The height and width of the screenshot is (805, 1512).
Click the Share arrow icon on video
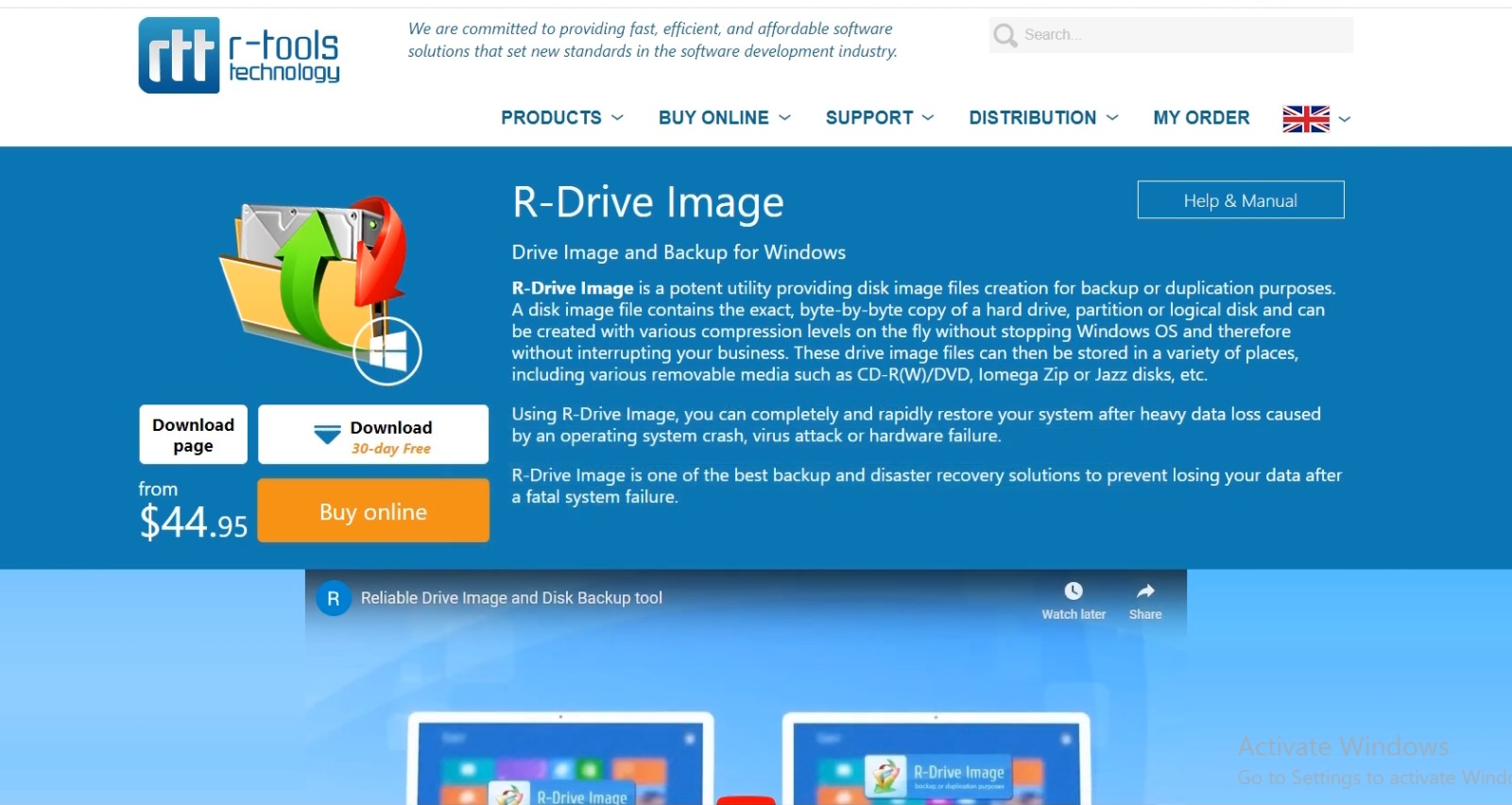(1145, 591)
